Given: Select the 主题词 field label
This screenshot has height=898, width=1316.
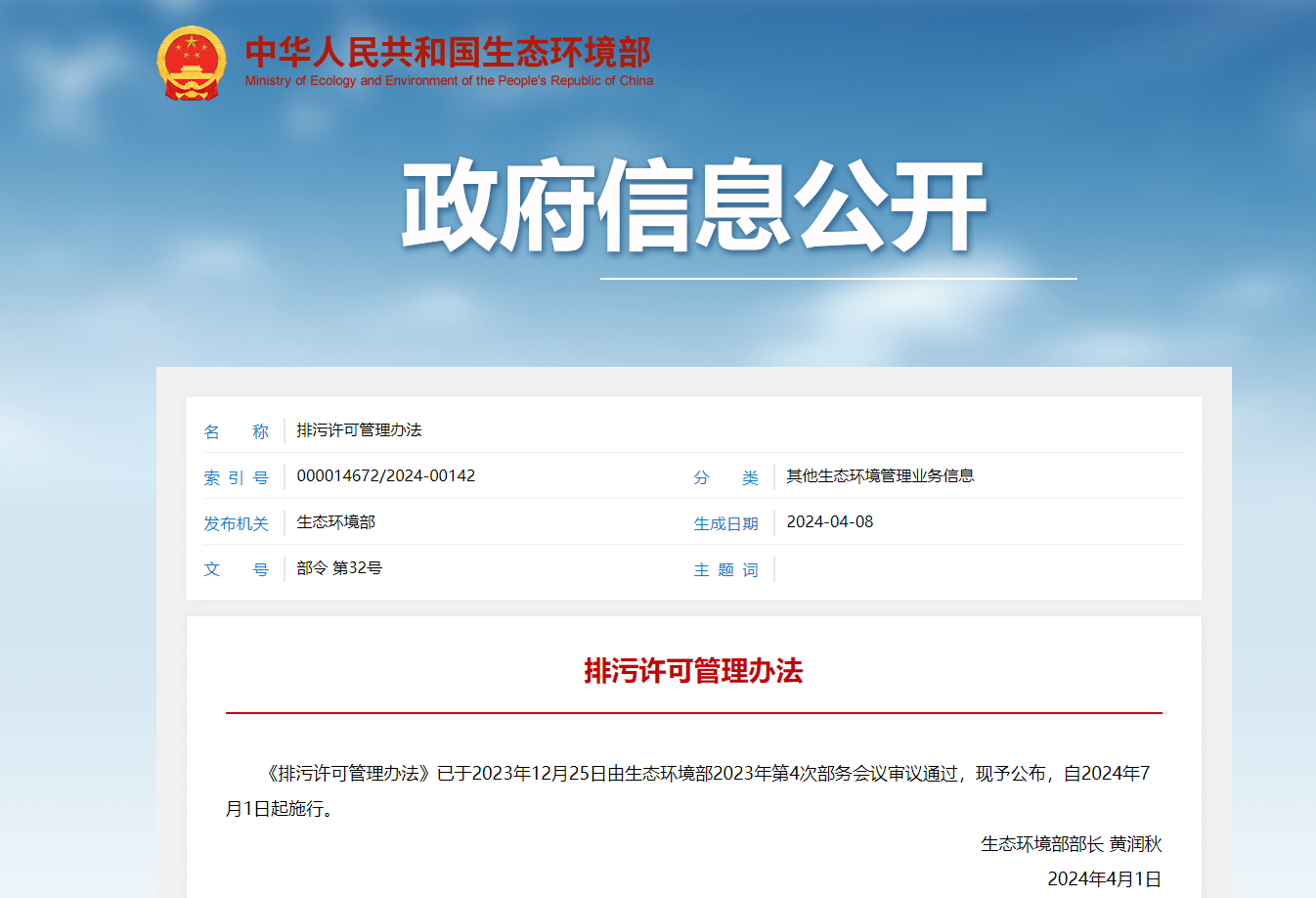Looking at the screenshot, I should click(x=726, y=569).
